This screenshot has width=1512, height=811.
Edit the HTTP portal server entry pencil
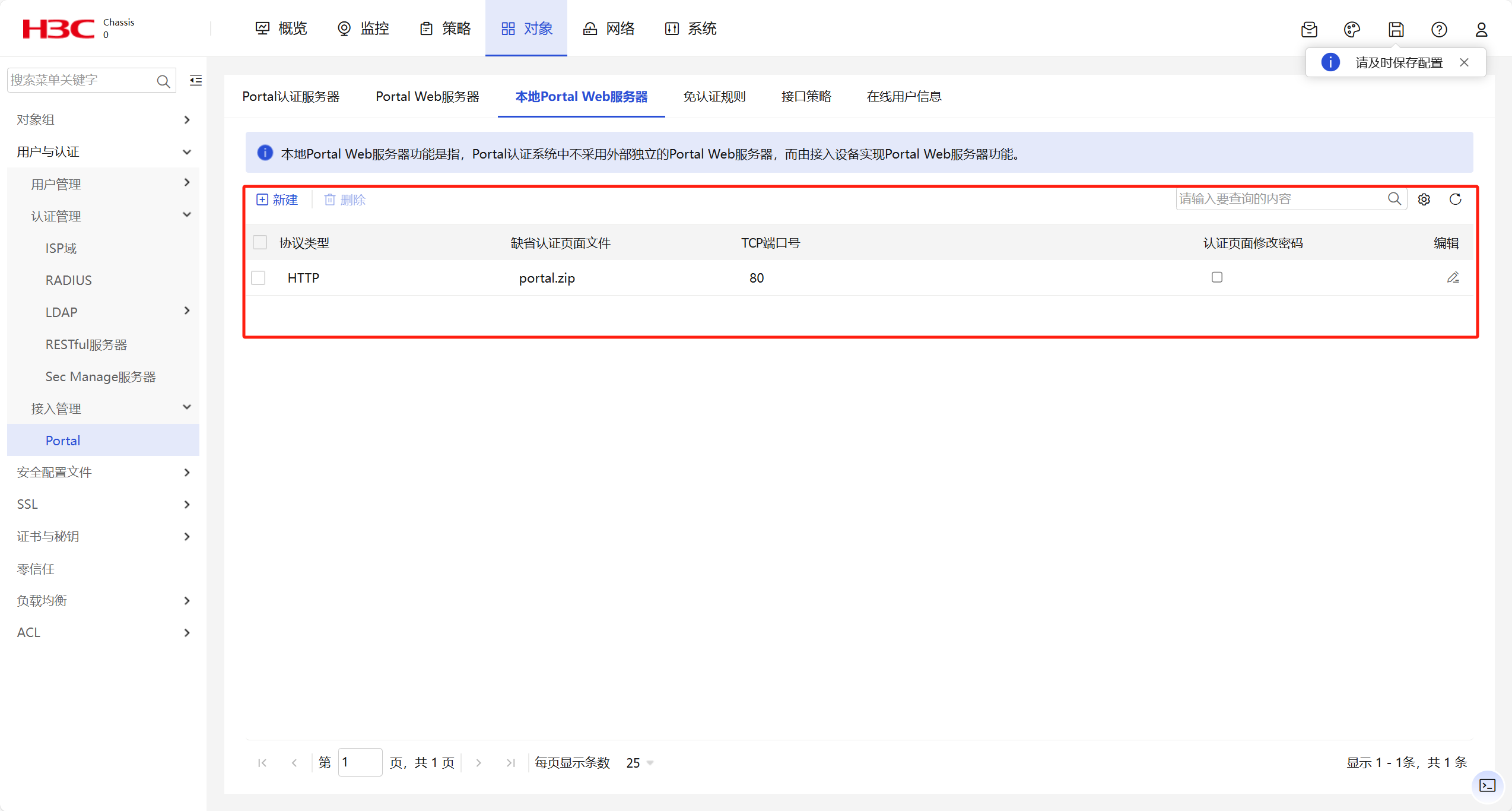1453,277
